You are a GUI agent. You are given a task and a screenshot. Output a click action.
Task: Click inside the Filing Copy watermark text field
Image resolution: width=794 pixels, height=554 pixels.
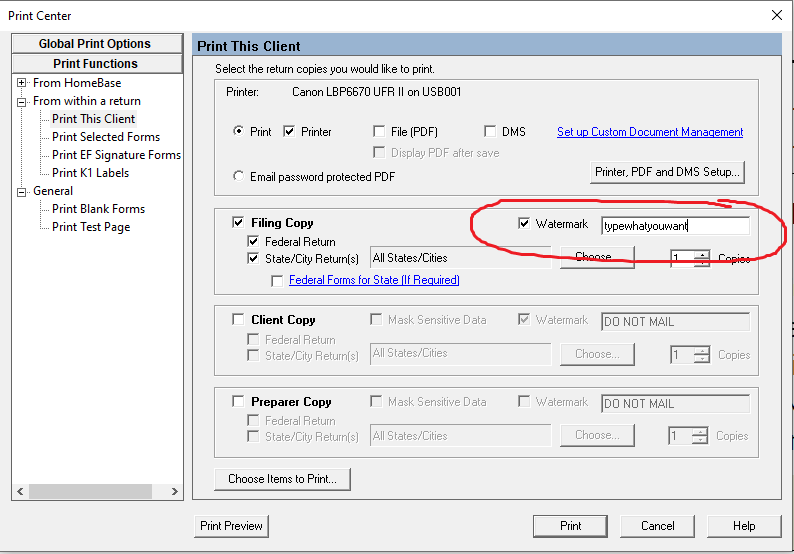(673, 226)
